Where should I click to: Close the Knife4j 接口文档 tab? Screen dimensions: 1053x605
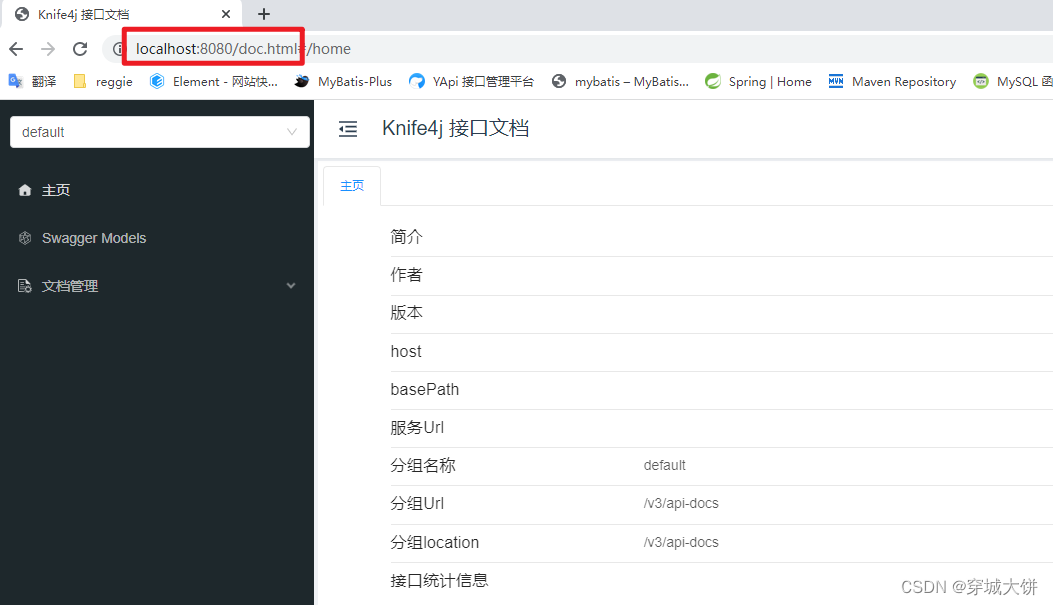click(226, 14)
